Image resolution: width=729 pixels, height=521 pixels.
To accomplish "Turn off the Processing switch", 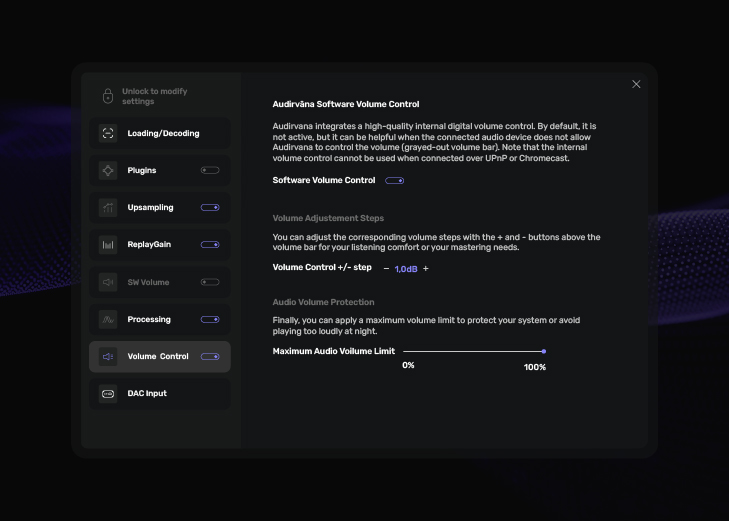I will (x=210, y=319).
